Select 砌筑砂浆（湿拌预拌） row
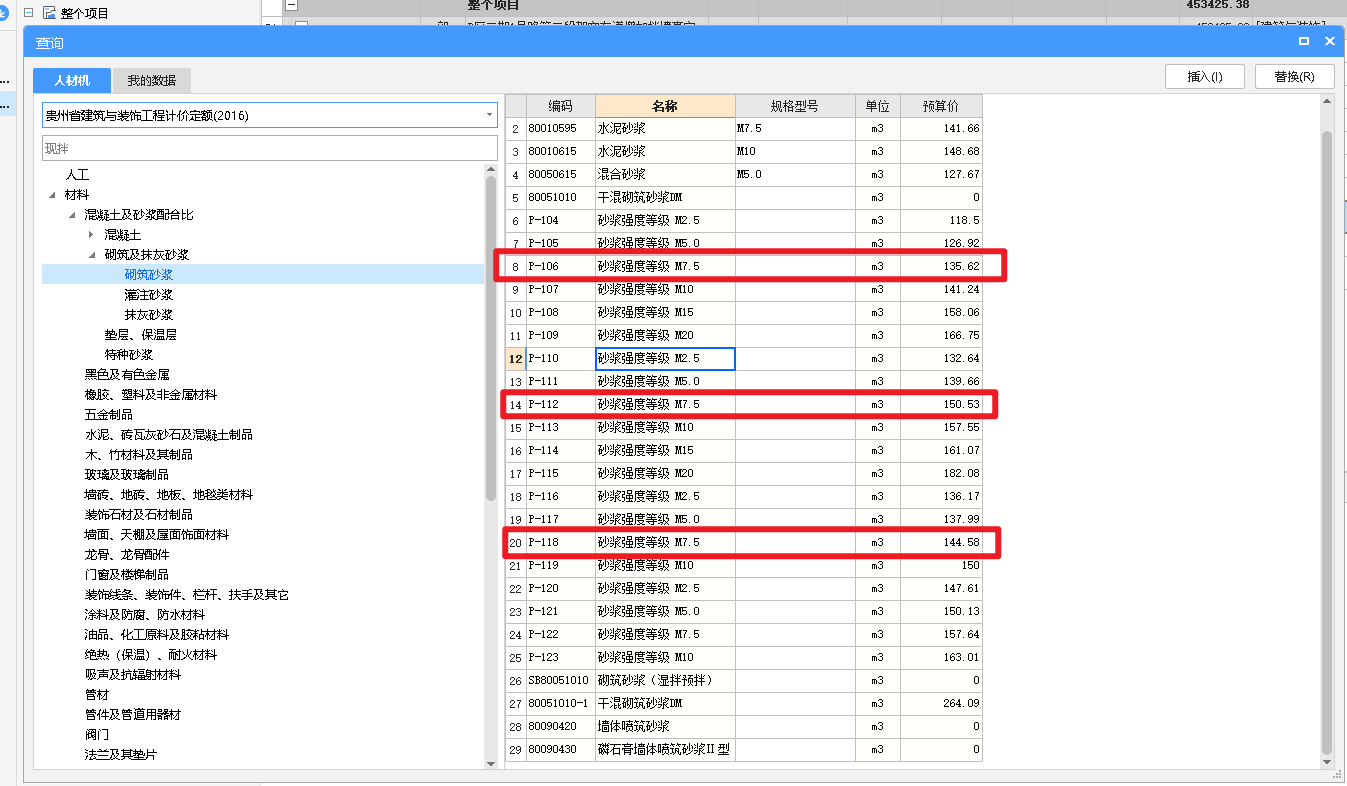Image resolution: width=1347 pixels, height=786 pixels. (x=744, y=681)
